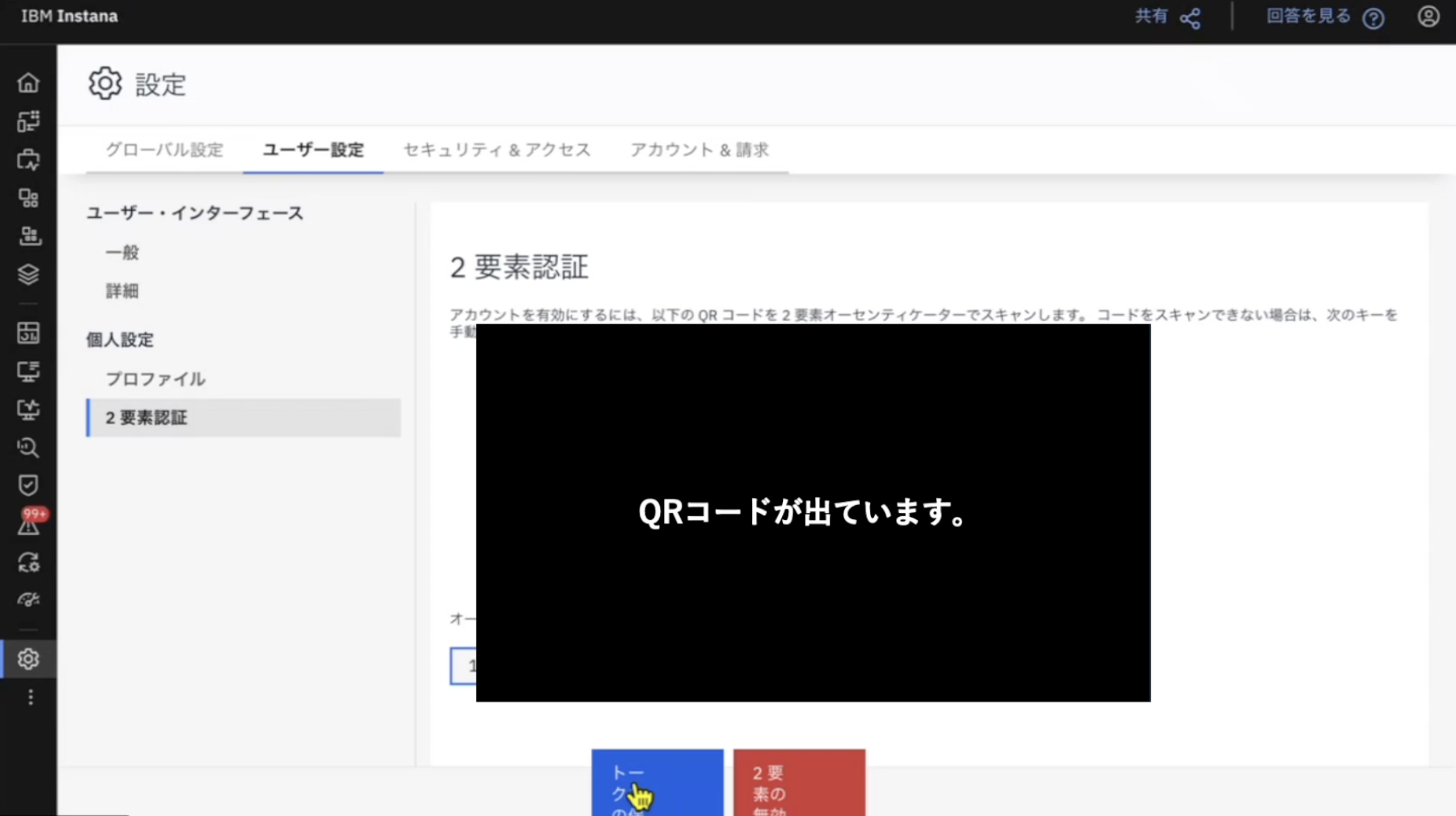
Task: Open the アカウント & 請求 tab
Action: 699,150
